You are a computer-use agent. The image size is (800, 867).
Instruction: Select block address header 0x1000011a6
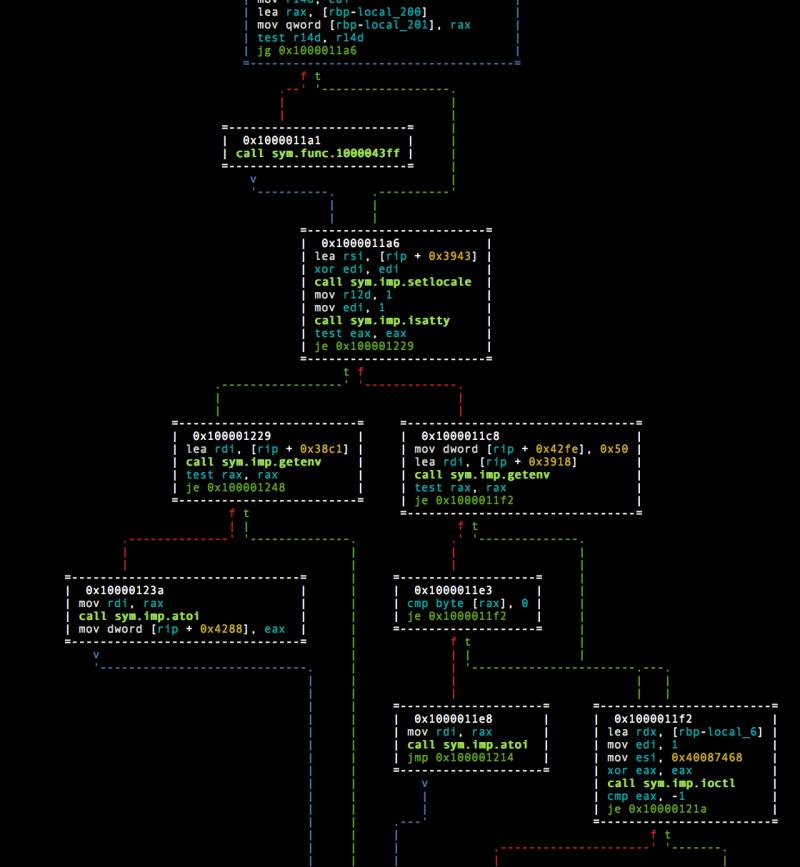point(360,243)
